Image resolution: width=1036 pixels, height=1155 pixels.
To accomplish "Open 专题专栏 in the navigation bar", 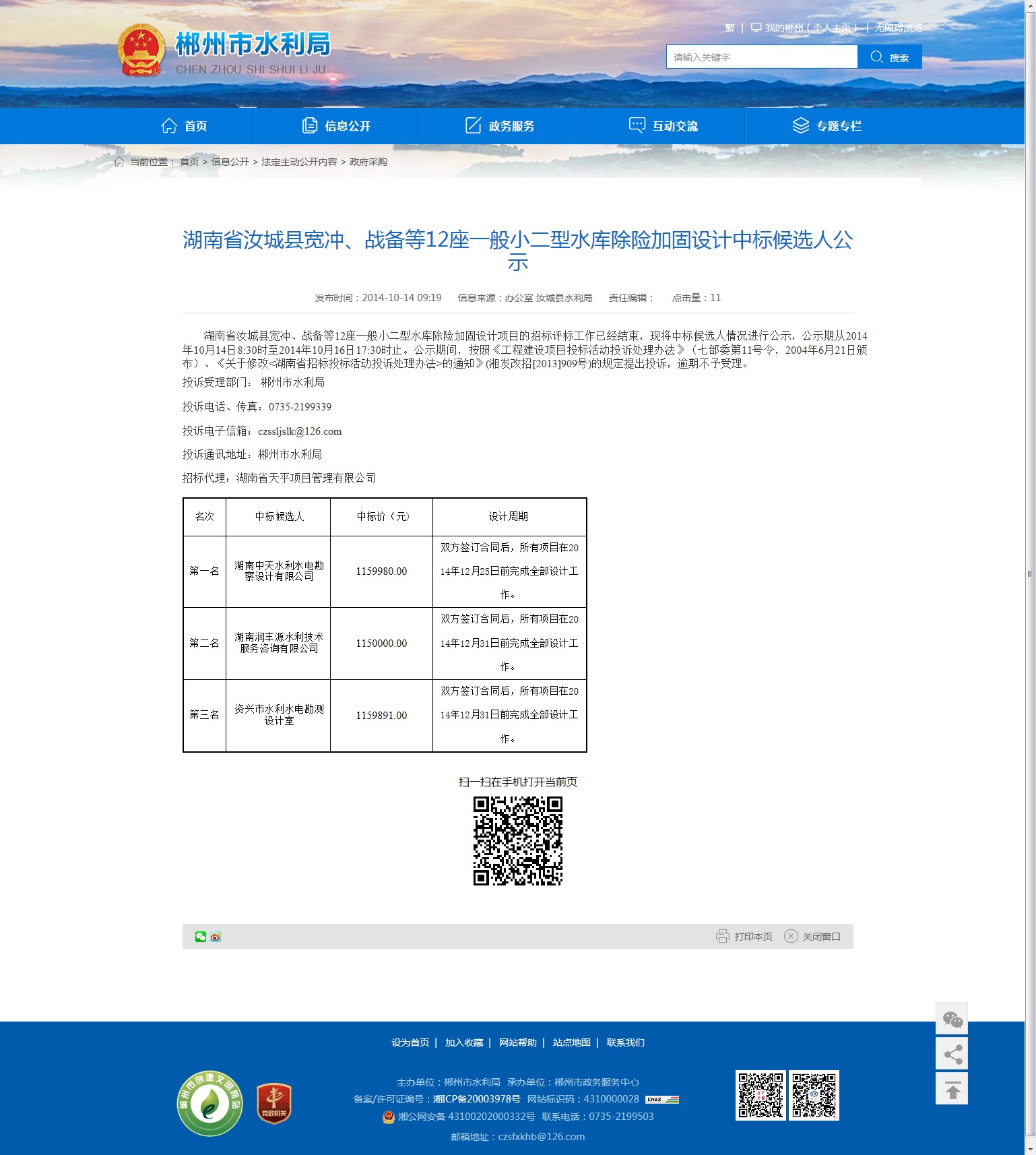I will (x=827, y=126).
